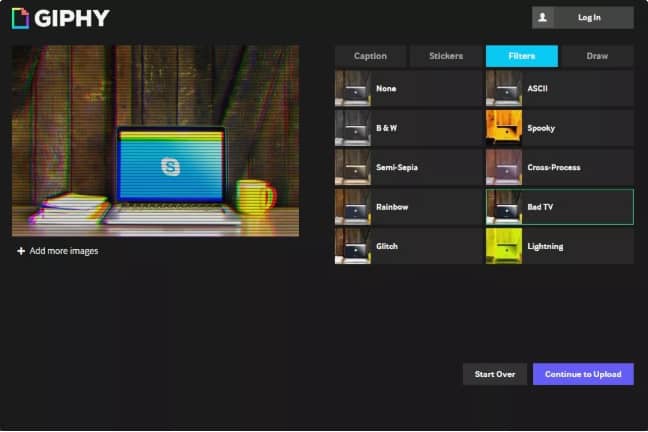This screenshot has height=432, width=648.
Task: Select the Bad TV filter thumbnail
Action: tap(504, 207)
